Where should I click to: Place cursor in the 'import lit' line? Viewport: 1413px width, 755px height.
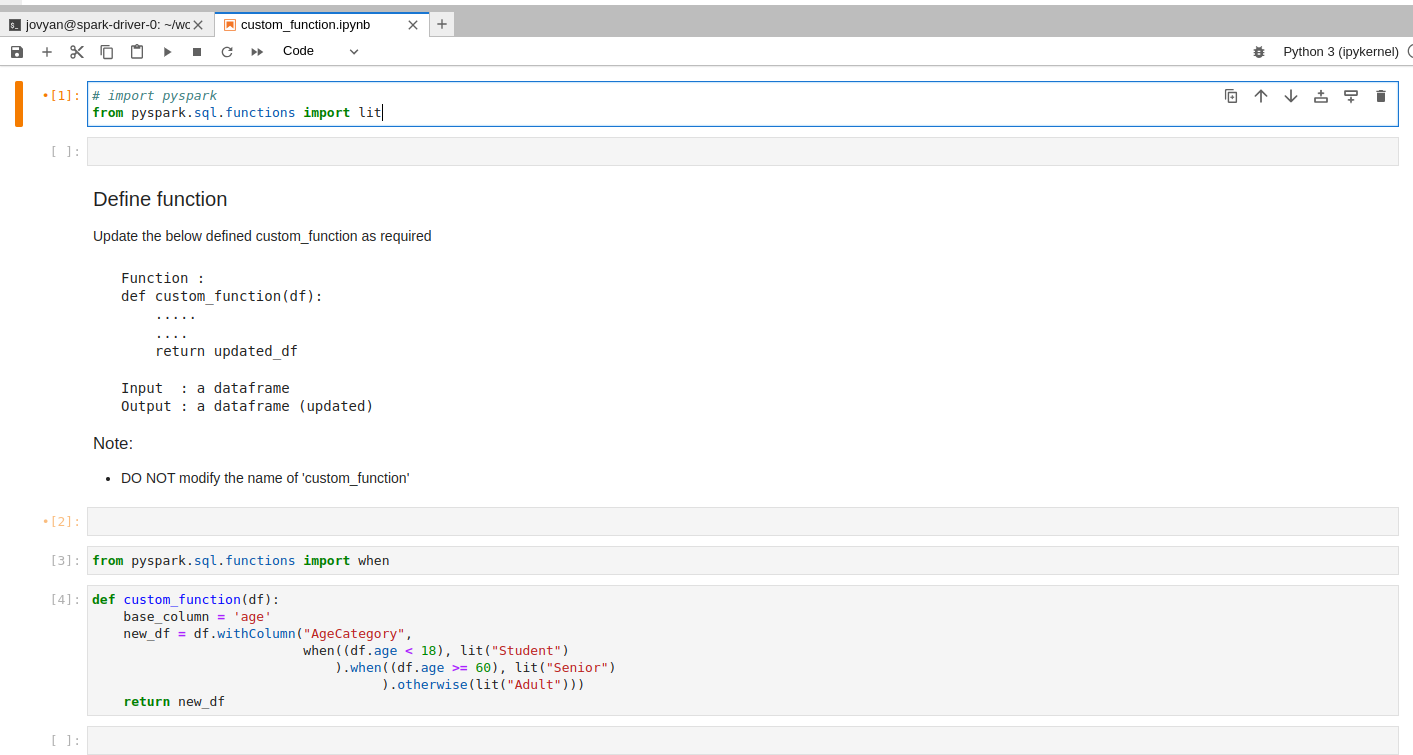(x=237, y=113)
